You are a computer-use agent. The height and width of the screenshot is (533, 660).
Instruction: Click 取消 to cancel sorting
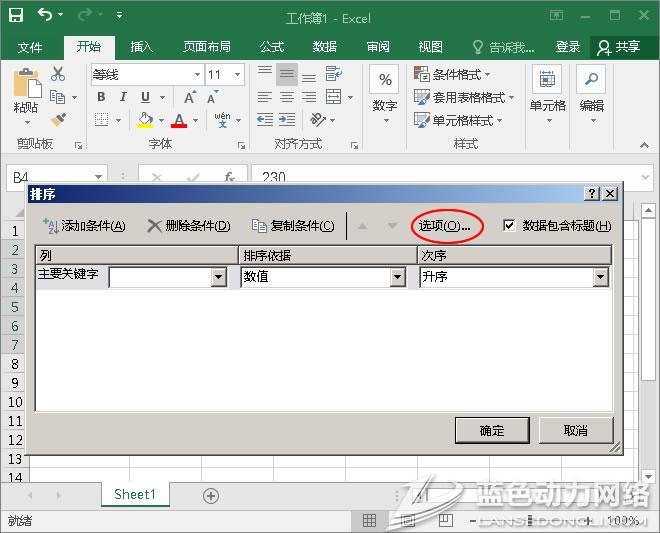(x=575, y=430)
